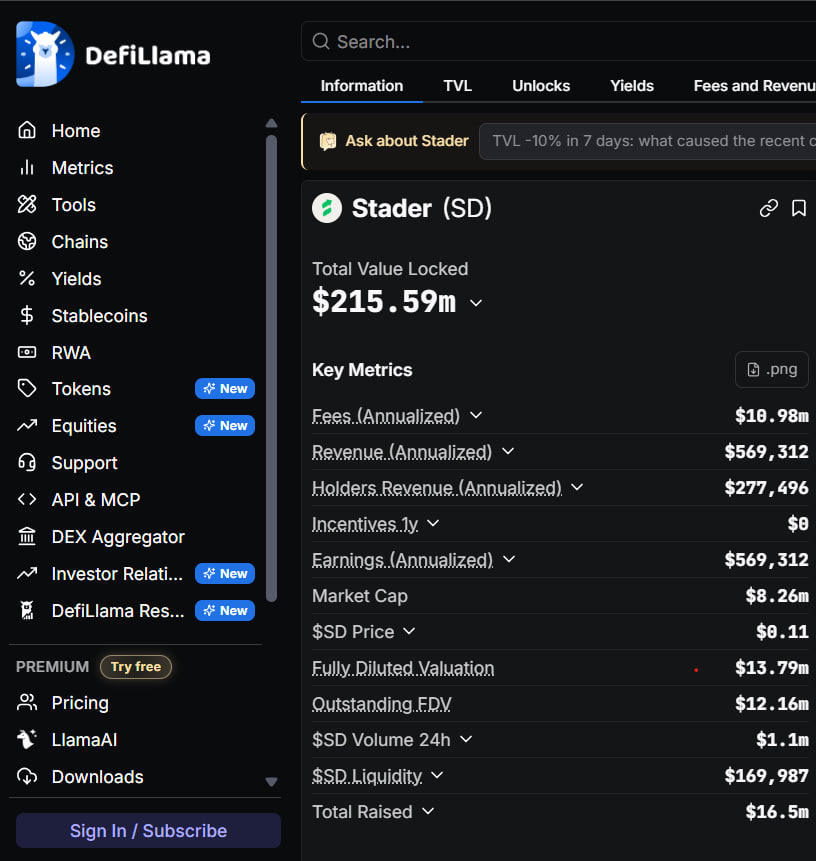
Task: Click the Tools ruler-pencil icon
Action: coord(27,204)
